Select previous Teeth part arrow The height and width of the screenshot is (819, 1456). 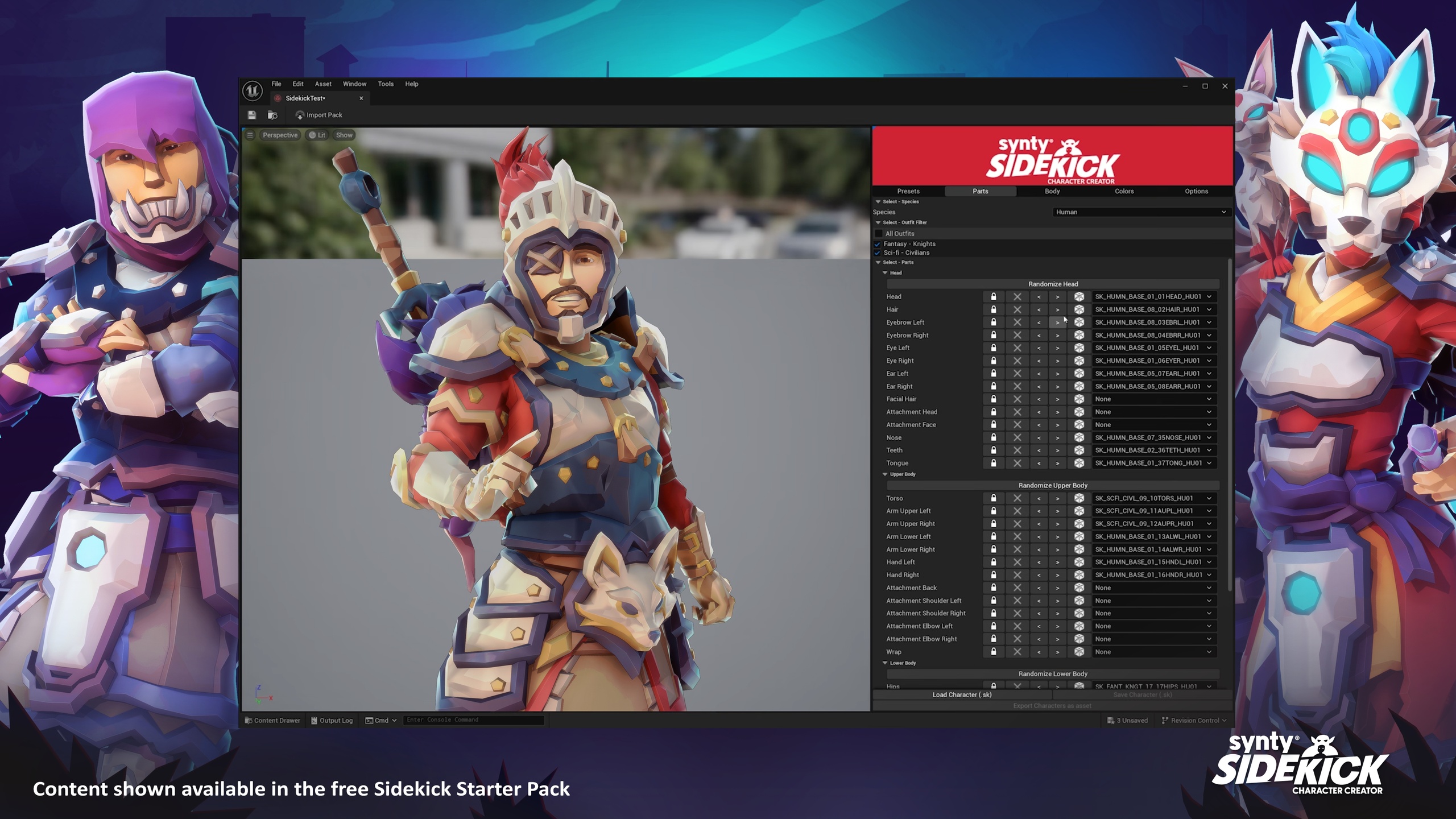[x=1039, y=450]
